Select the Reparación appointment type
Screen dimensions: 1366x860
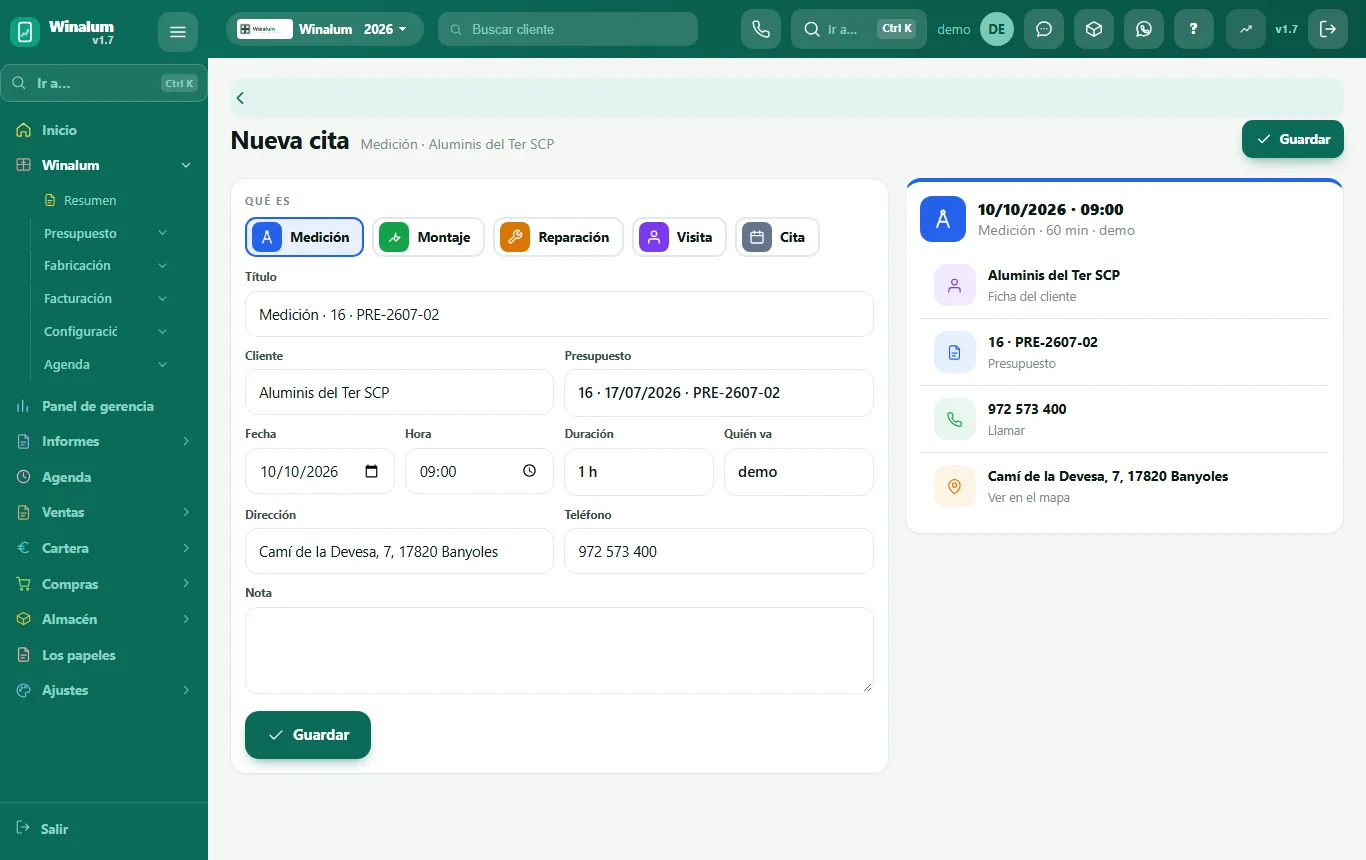point(558,237)
